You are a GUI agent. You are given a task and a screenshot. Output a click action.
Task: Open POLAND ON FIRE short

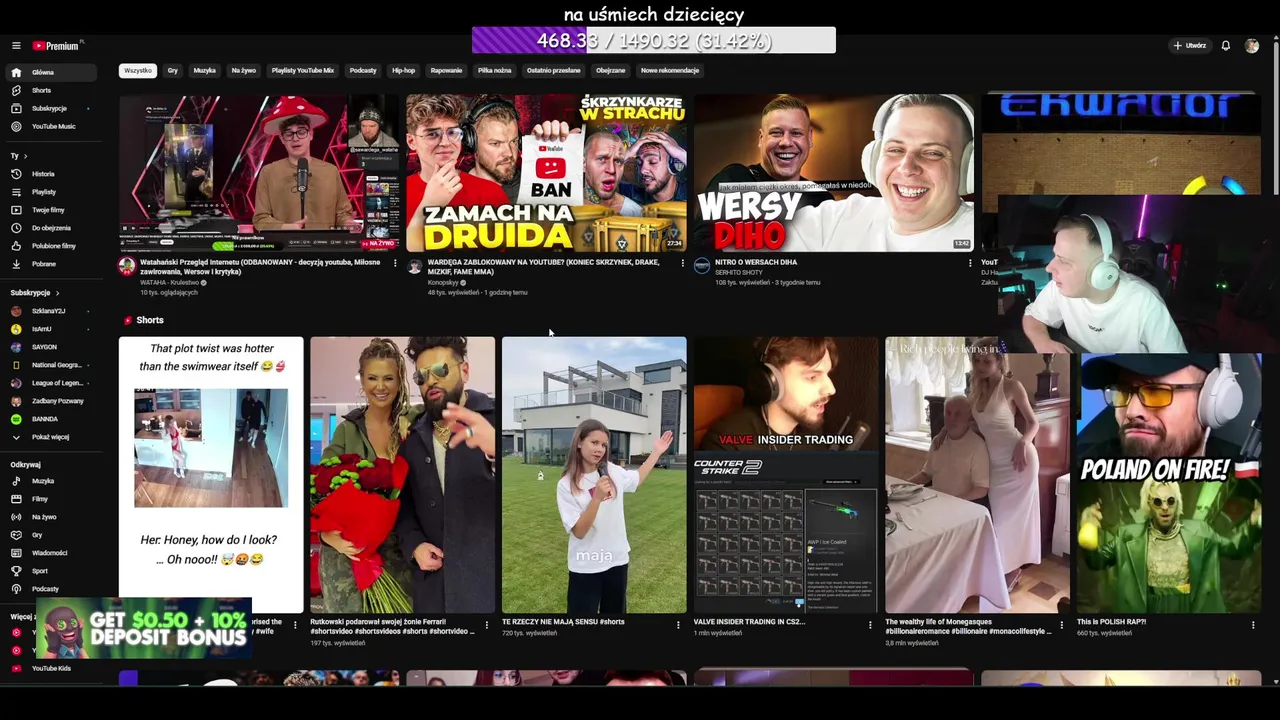[x=1169, y=483]
